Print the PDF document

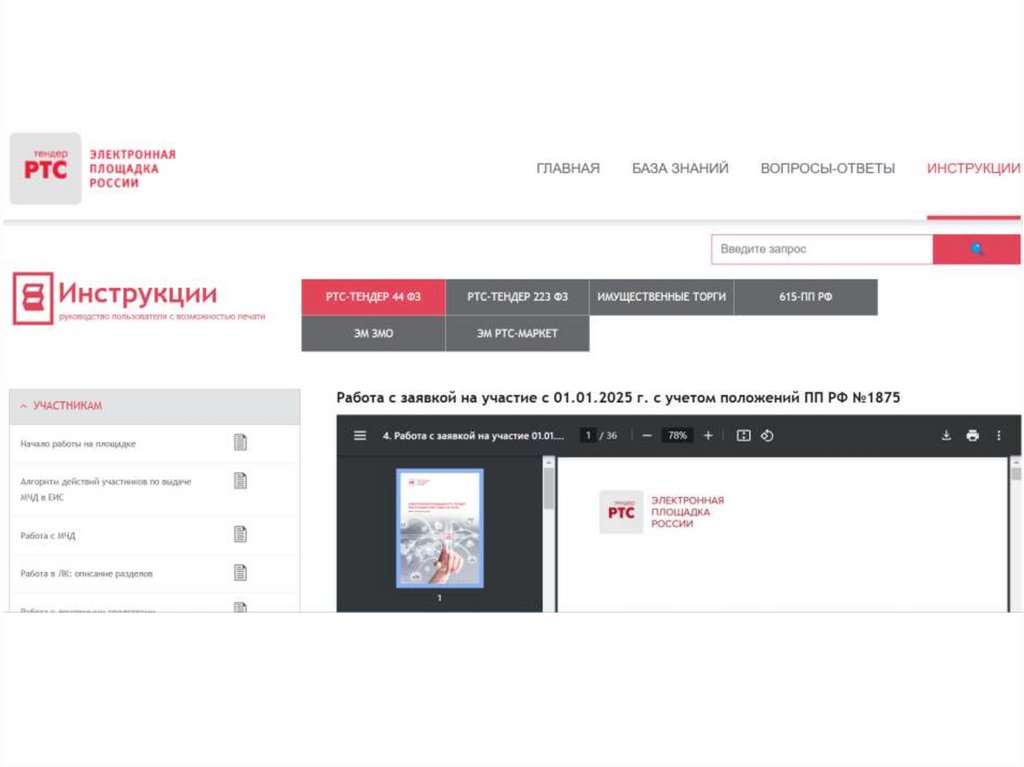(x=972, y=436)
